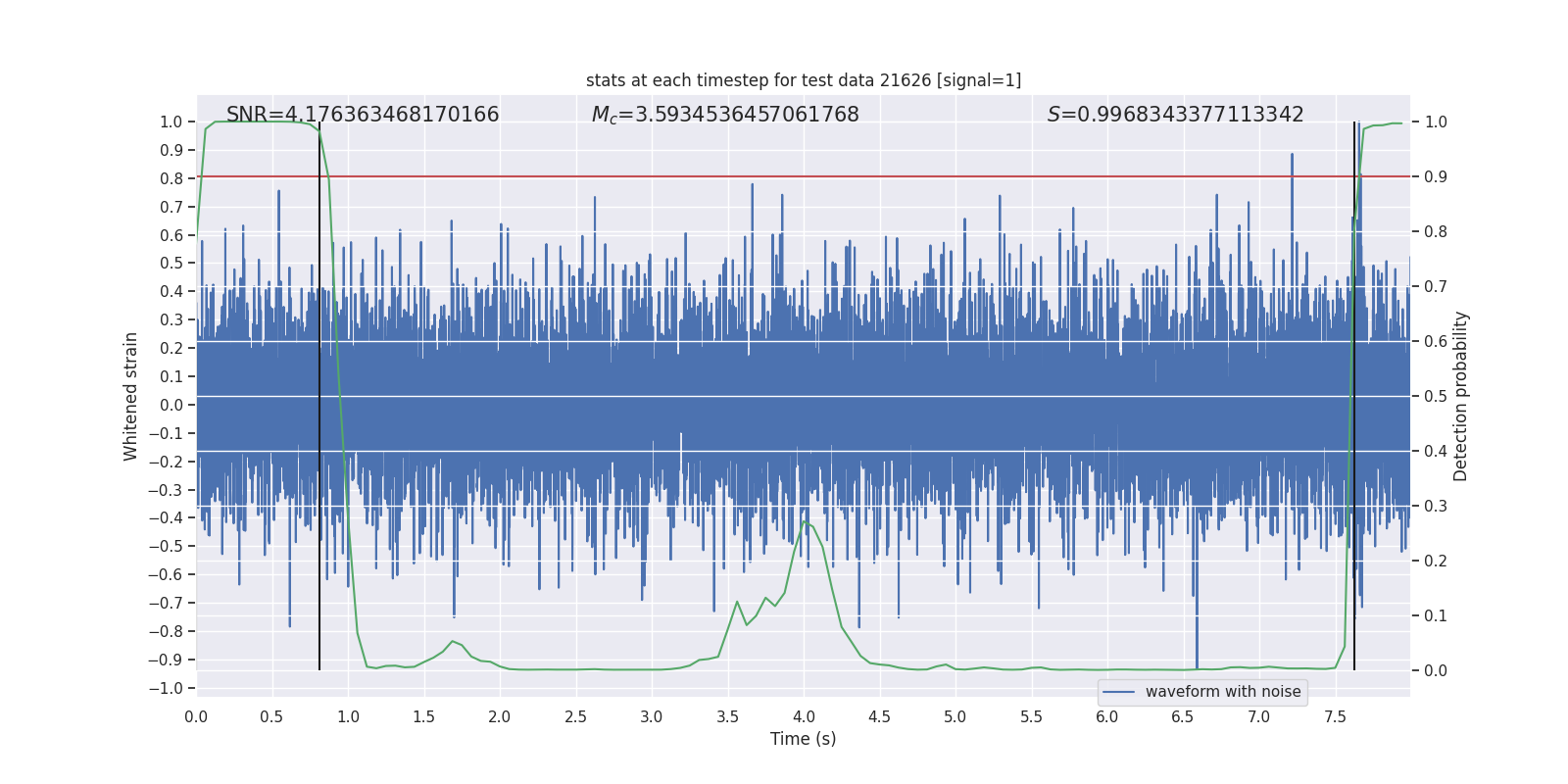Image resolution: width=1568 pixels, height=784 pixels.
Task: Select the S=0.9968 annotation text
Action: 1175,115
